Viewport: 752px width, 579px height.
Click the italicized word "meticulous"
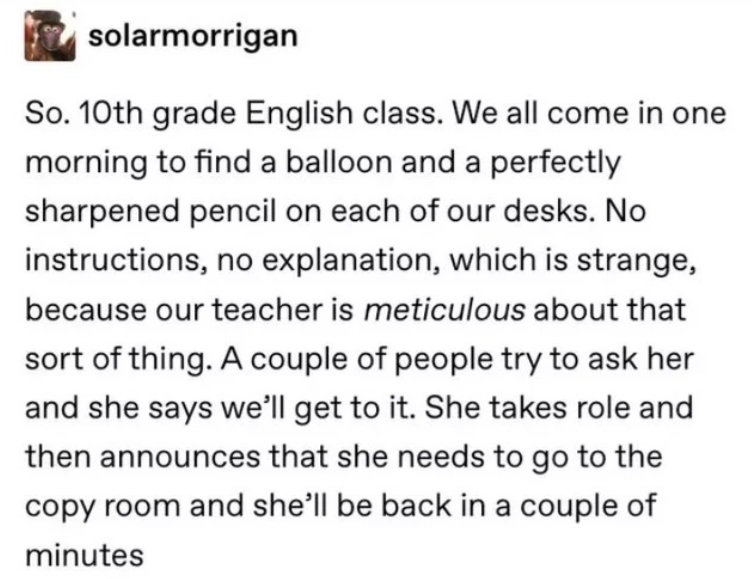pos(446,310)
